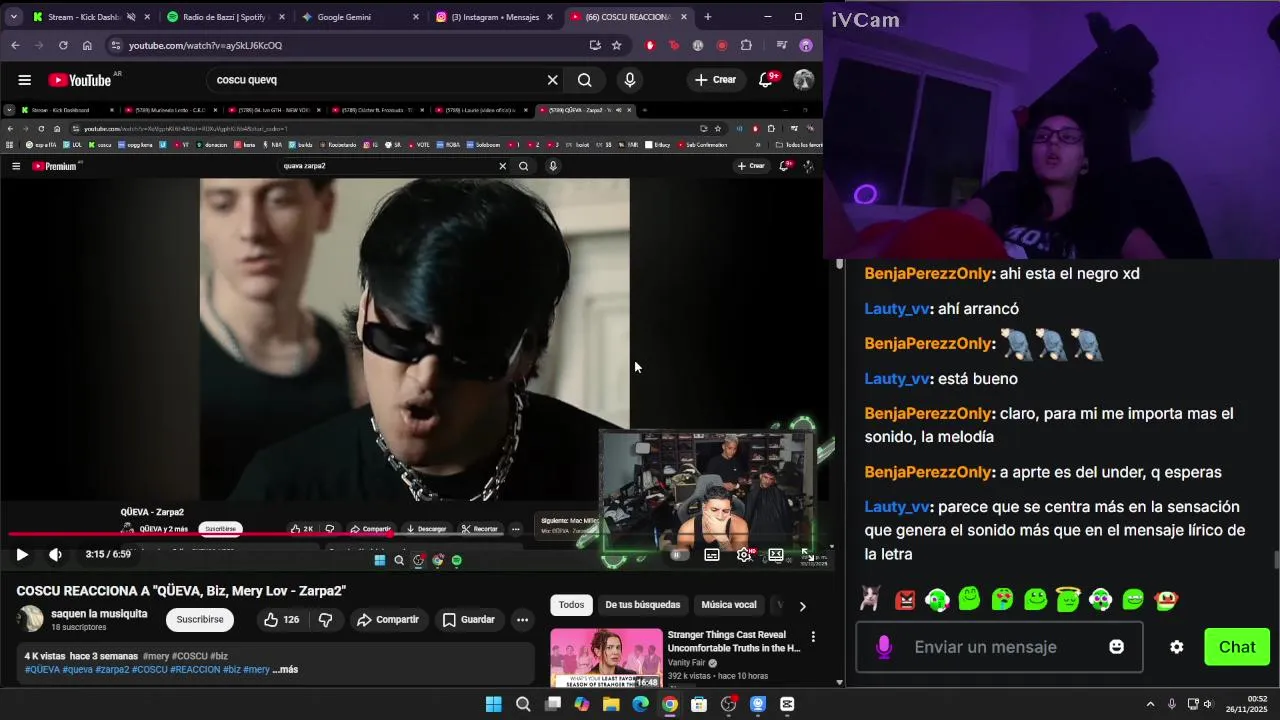Switch player to theater mode
The image size is (1280, 720).
pos(776,554)
